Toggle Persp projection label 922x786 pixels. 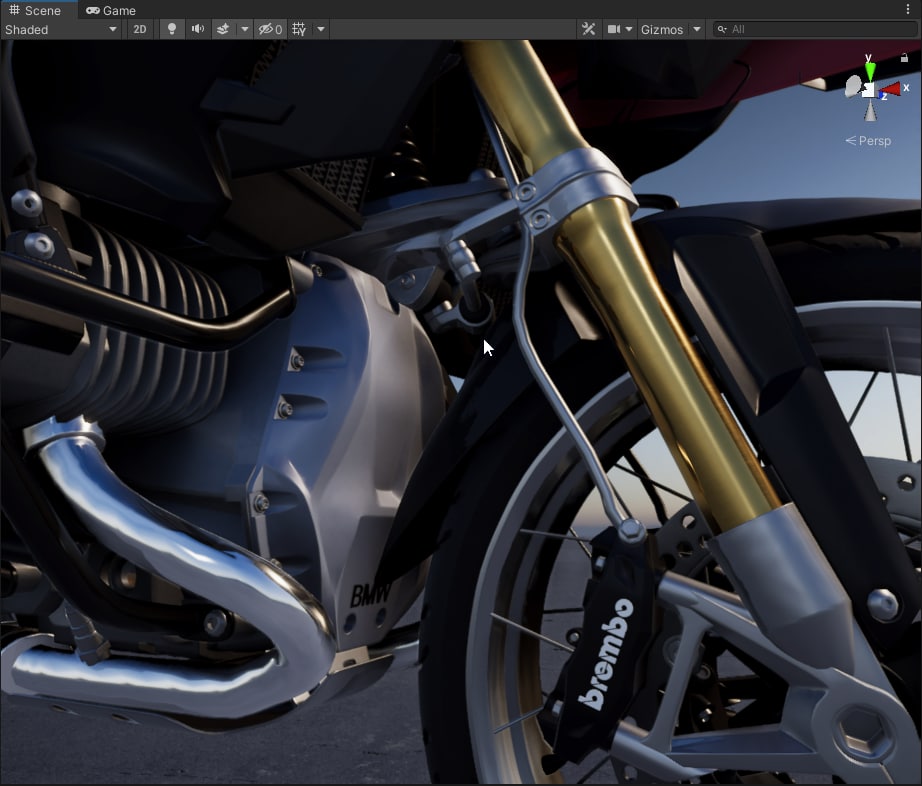click(868, 141)
